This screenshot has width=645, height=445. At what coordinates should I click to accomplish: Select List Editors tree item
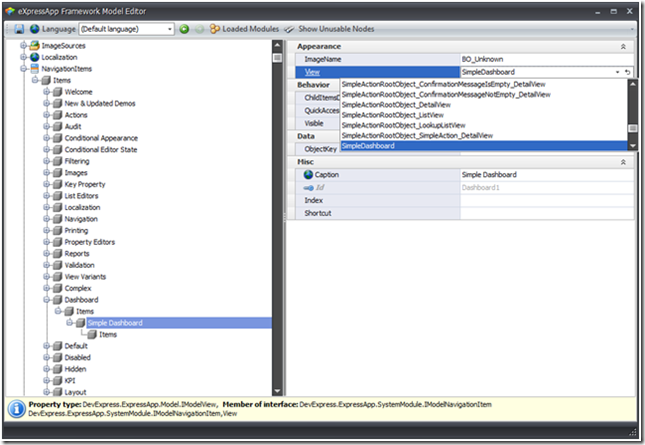[81, 196]
